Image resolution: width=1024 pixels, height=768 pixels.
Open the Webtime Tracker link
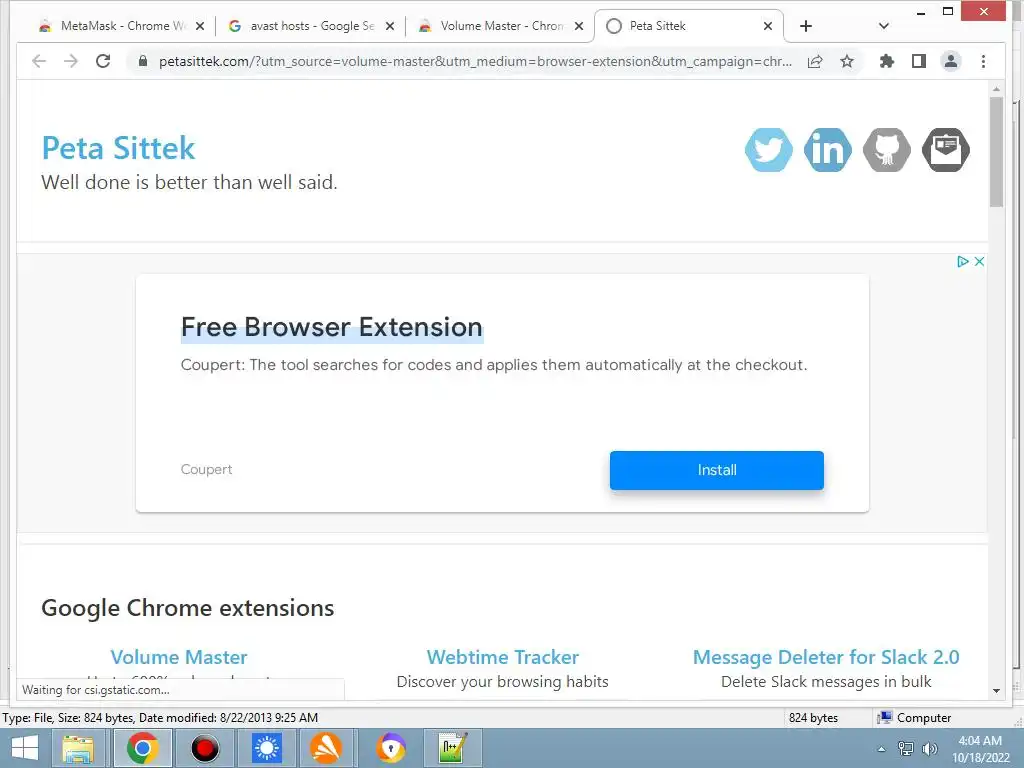click(x=502, y=657)
